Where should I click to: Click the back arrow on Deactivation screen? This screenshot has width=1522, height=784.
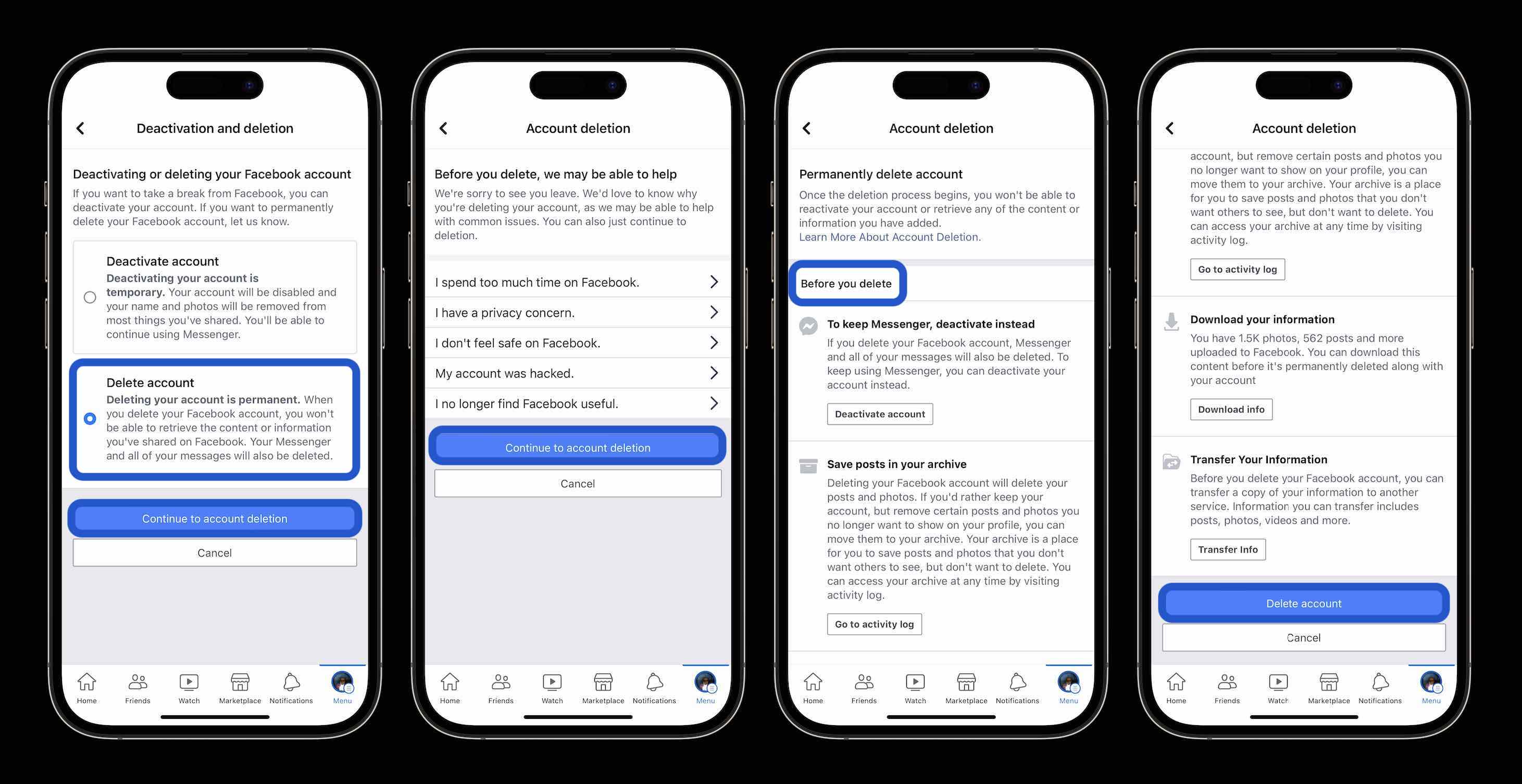coord(79,127)
